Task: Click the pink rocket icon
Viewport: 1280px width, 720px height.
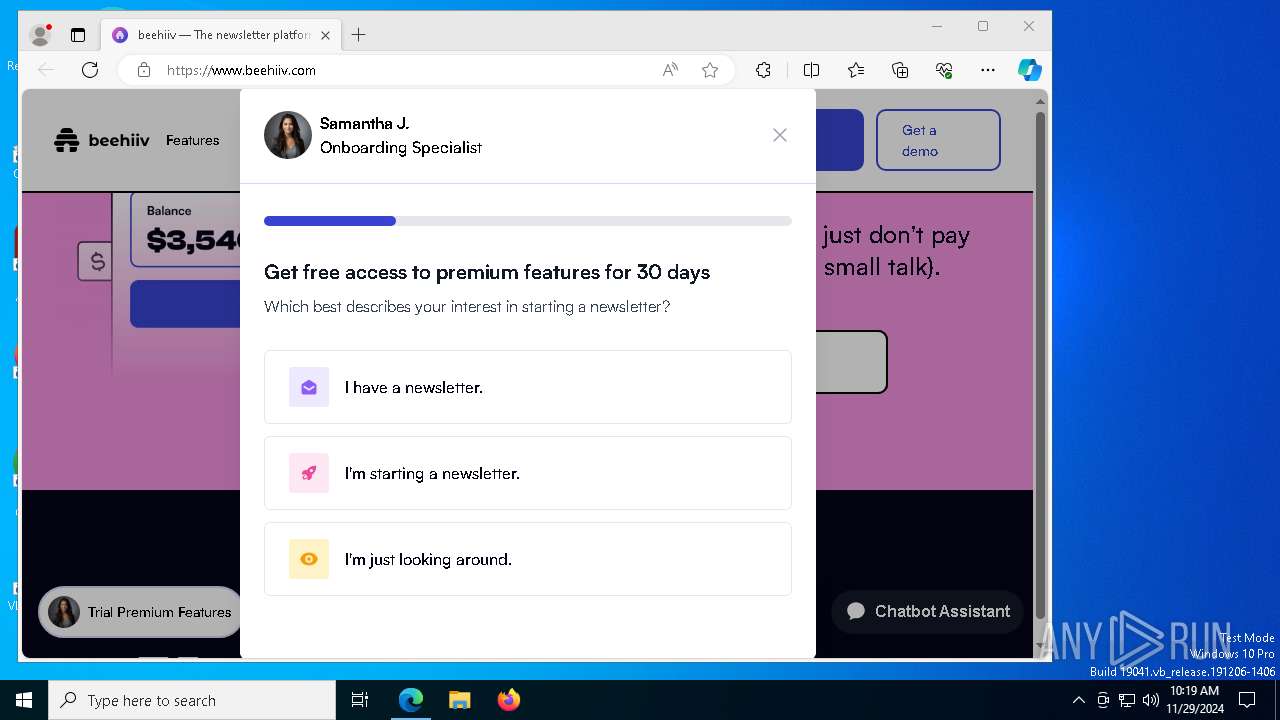Action: (x=309, y=473)
